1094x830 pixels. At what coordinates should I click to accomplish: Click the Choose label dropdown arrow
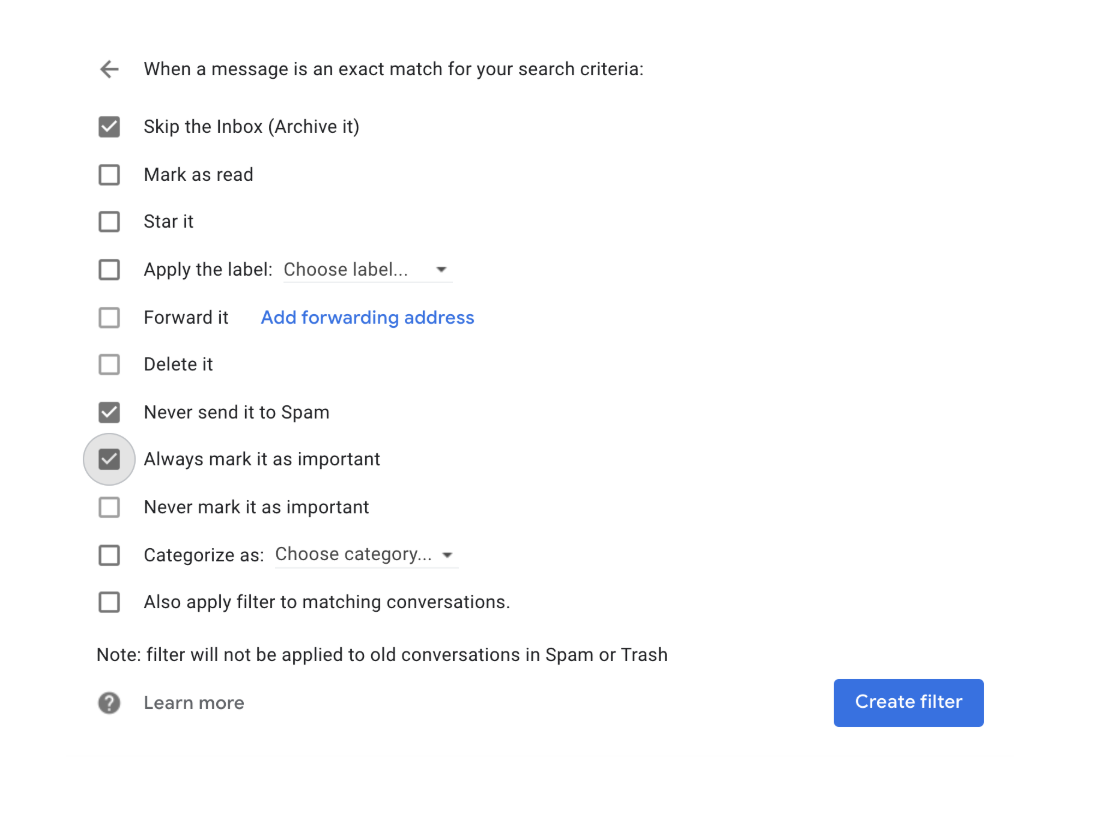coord(441,270)
